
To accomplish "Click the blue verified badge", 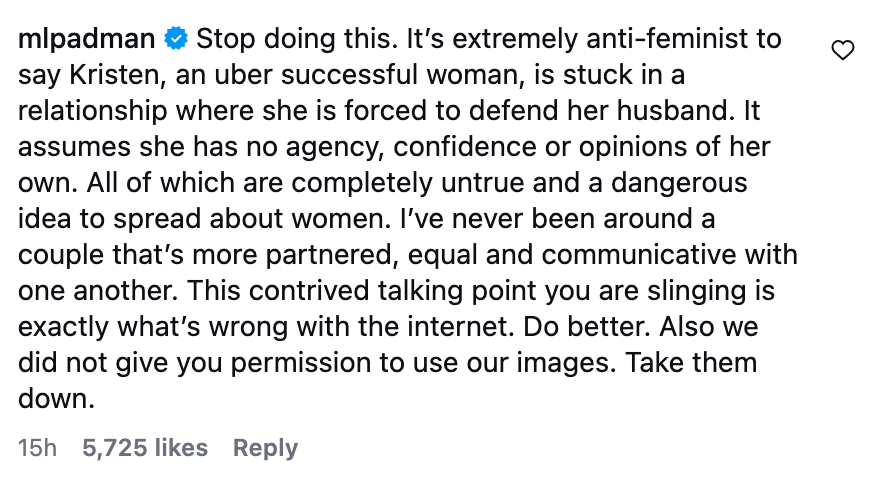I will pyautogui.click(x=175, y=41).
